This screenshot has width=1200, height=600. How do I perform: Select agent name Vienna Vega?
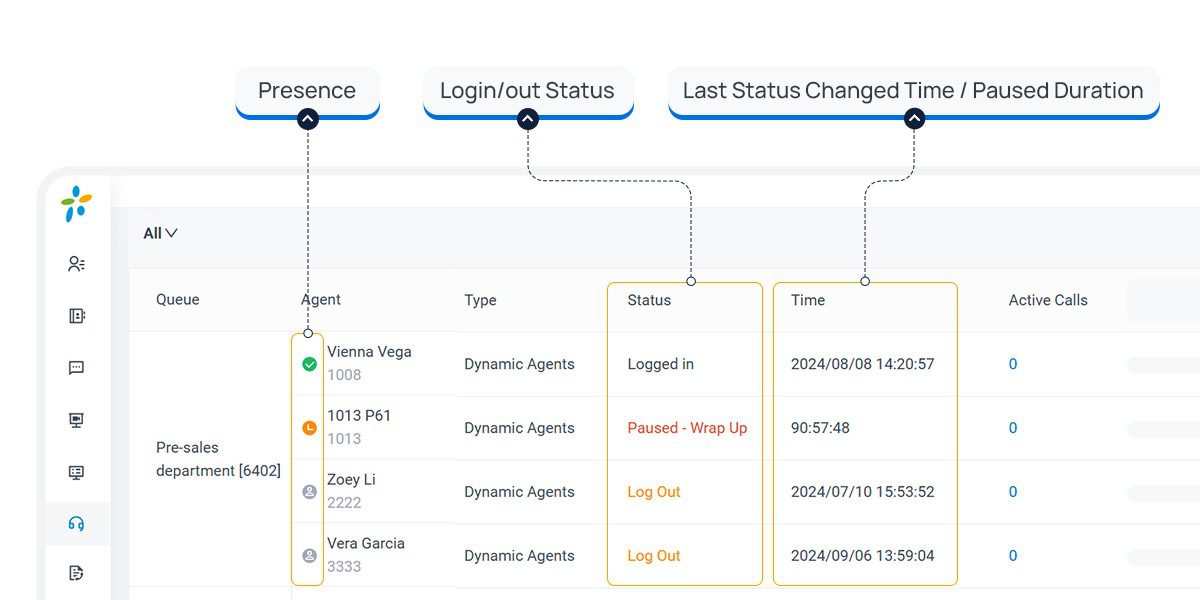tap(369, 352)
